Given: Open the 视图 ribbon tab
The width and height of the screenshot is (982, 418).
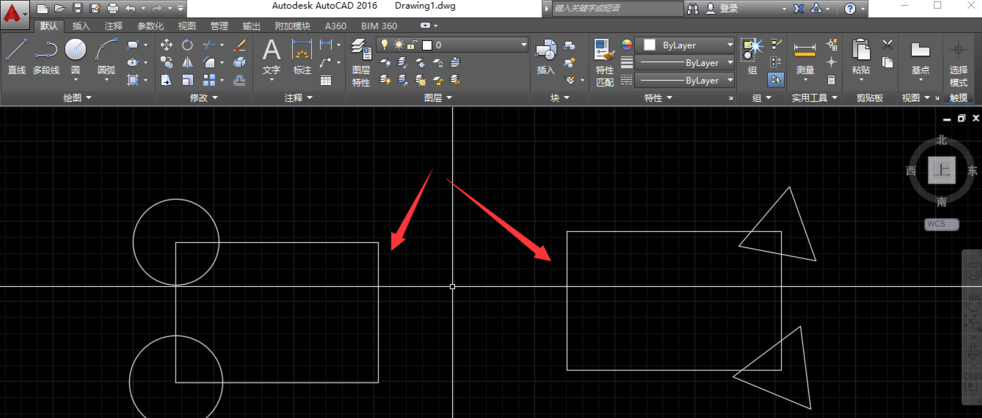Looking at the screenshot, I should [187, 26].
